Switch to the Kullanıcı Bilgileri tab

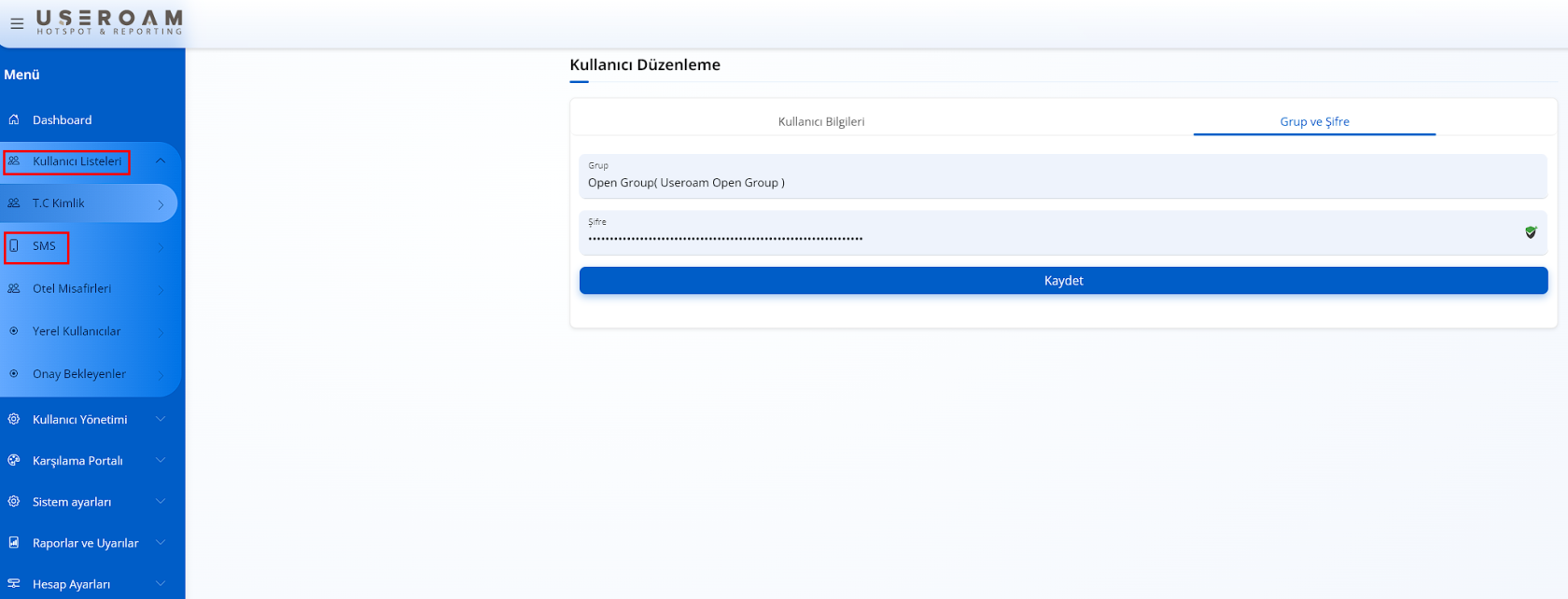[x=821, y=121]
